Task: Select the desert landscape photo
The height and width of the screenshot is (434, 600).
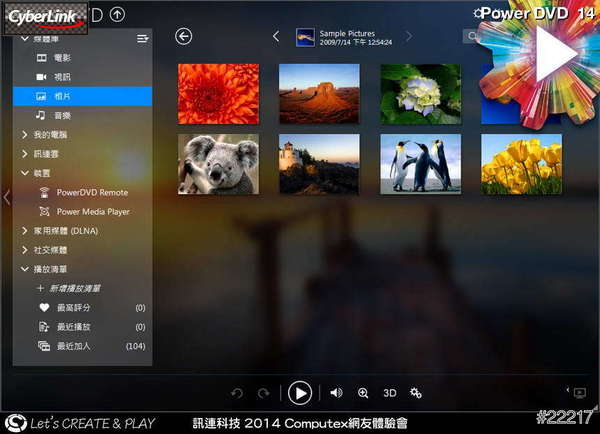Action: pyautogui.click(x=319, y=94)
